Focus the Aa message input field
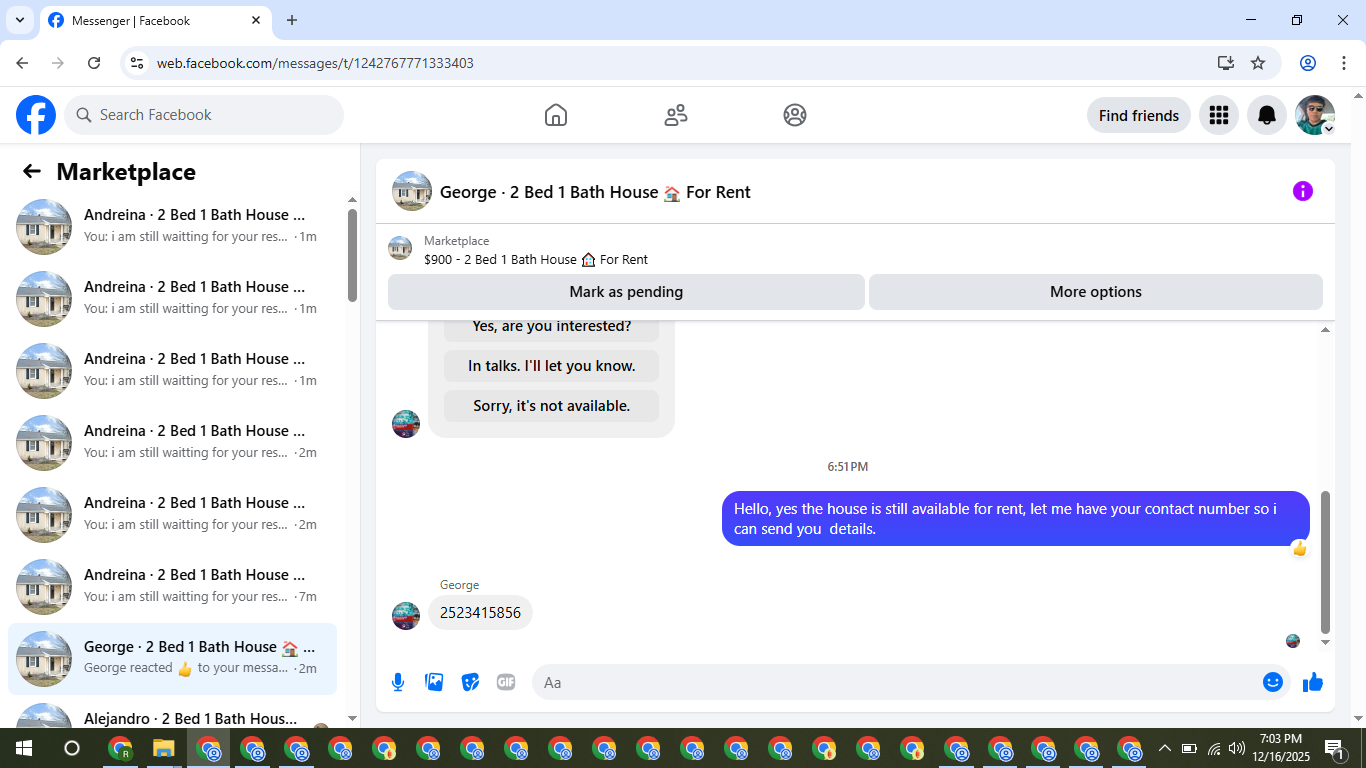 [898, 682]
